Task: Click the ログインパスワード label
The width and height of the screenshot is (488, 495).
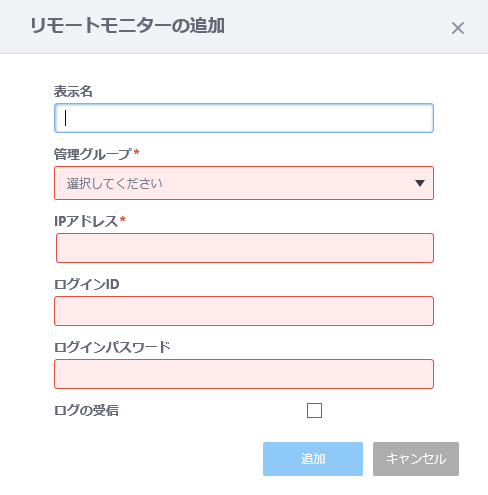Action: tap(112, 347)
